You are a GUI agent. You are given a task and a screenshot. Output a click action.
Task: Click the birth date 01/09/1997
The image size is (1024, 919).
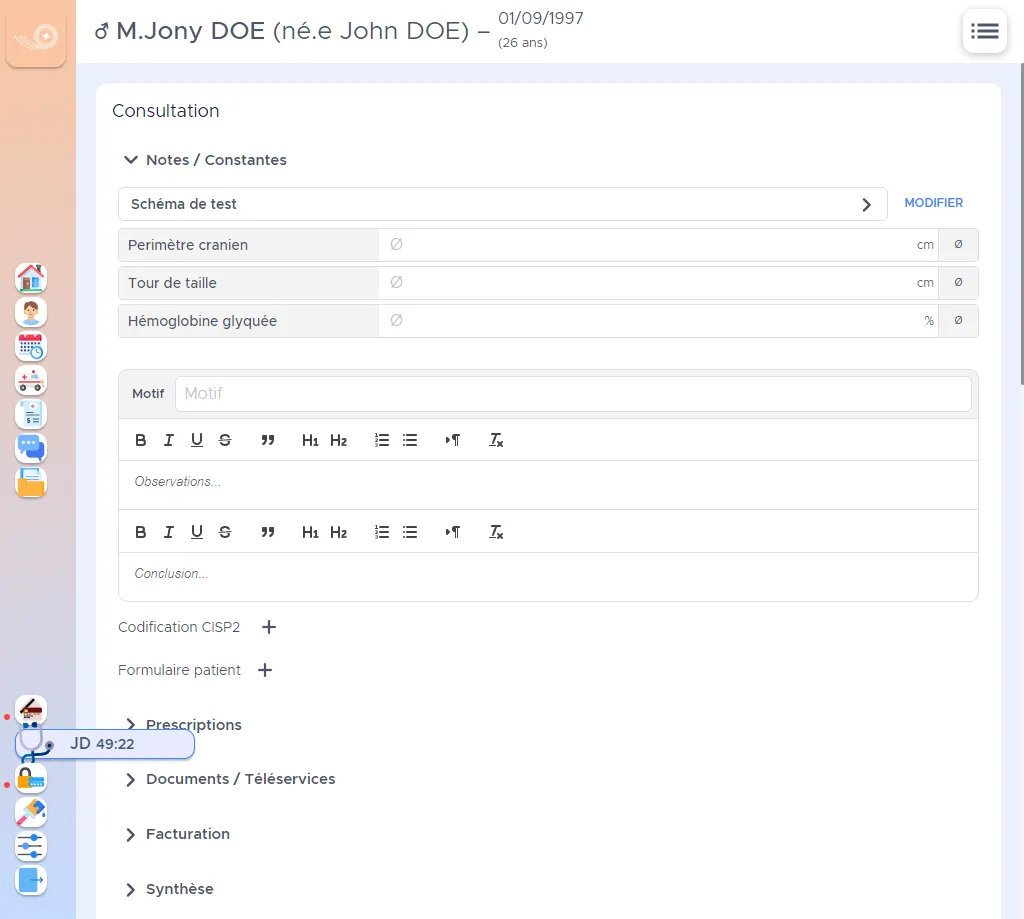541,18
